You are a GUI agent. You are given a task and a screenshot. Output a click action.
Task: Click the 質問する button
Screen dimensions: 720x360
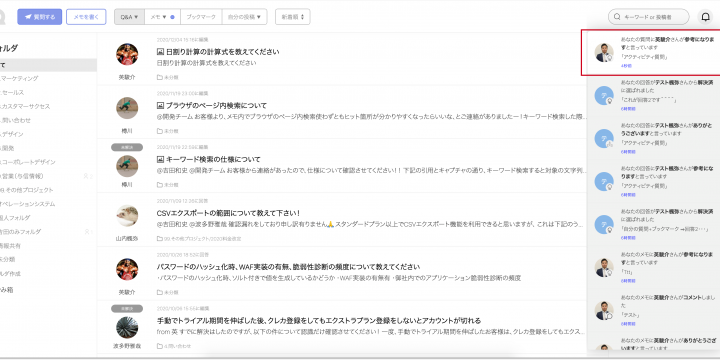[39, 17]
